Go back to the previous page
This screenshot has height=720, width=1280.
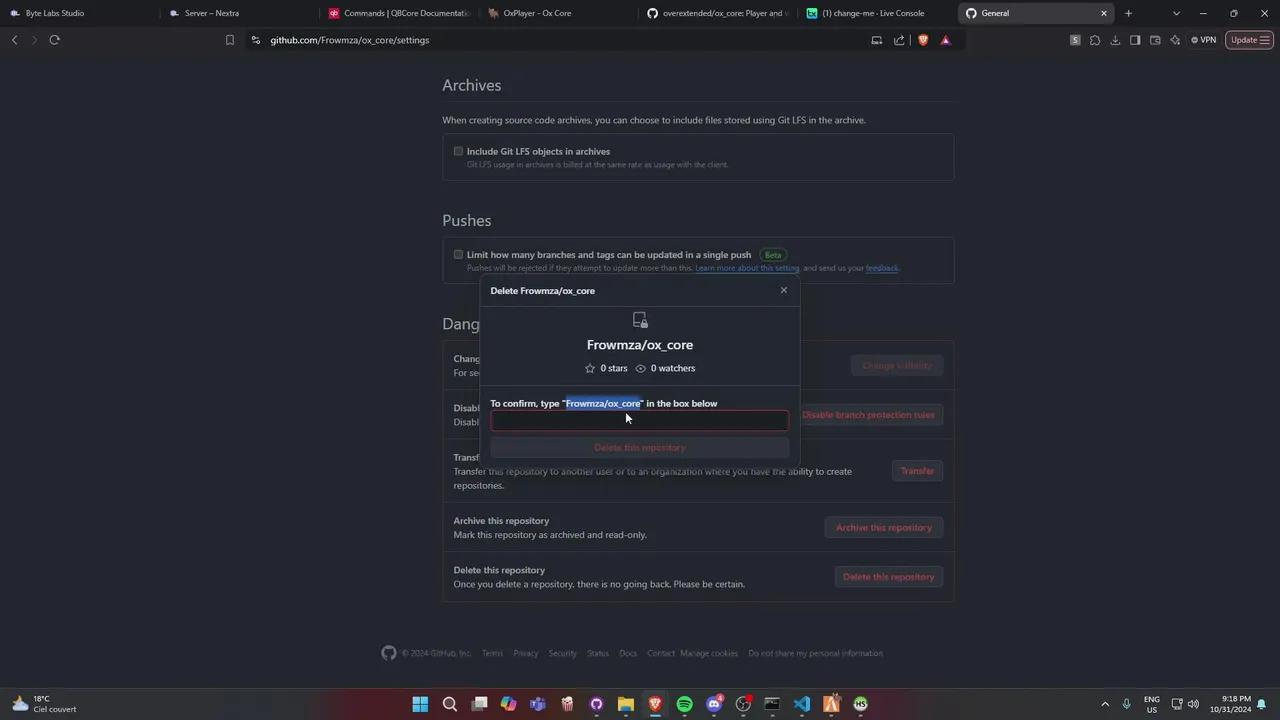14,40
